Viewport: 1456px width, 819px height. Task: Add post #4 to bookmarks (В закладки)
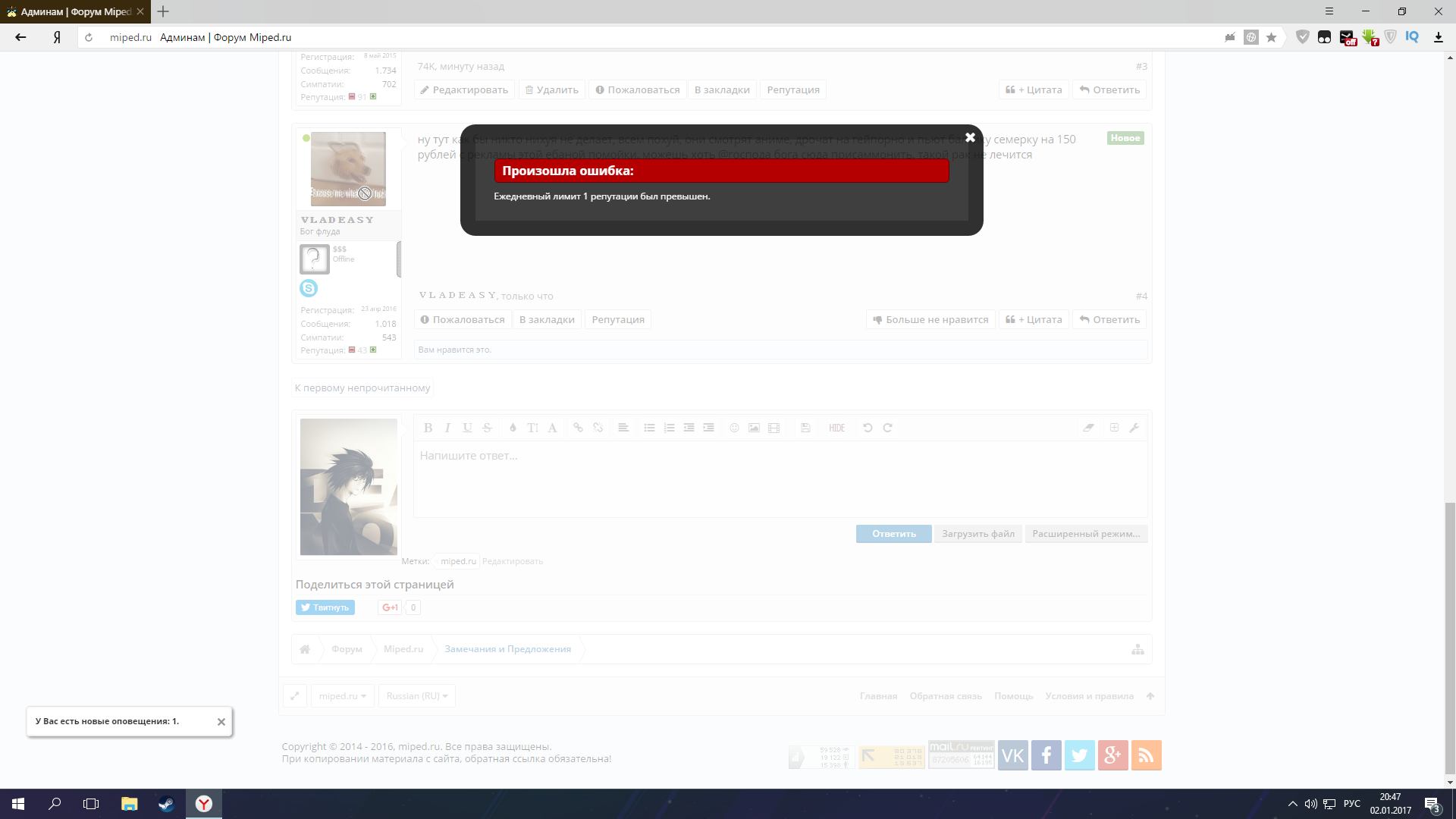[x=547, y=319]
